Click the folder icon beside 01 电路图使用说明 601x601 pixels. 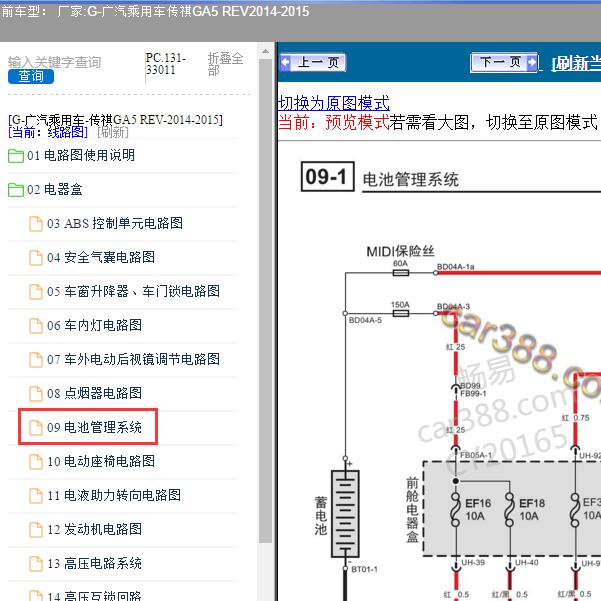16,156
